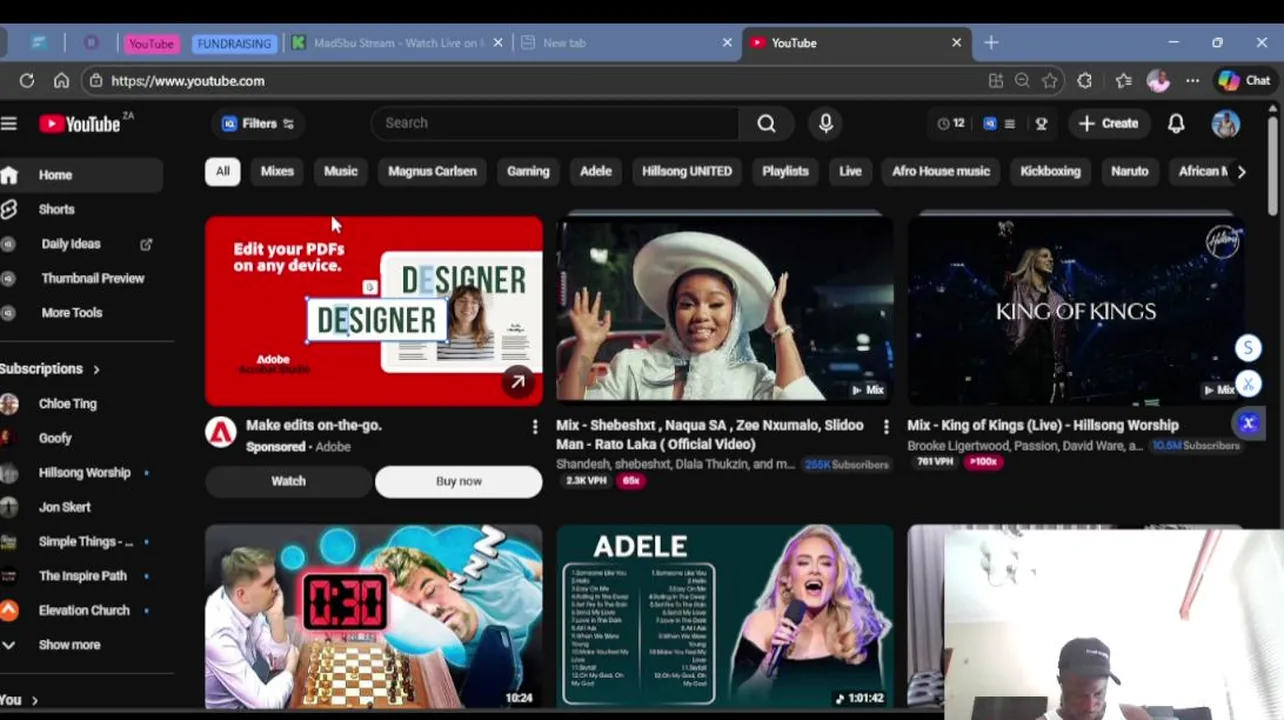Screen dimensions: 1284x720
Task: Select the Live chip
Action: (850, 171)
